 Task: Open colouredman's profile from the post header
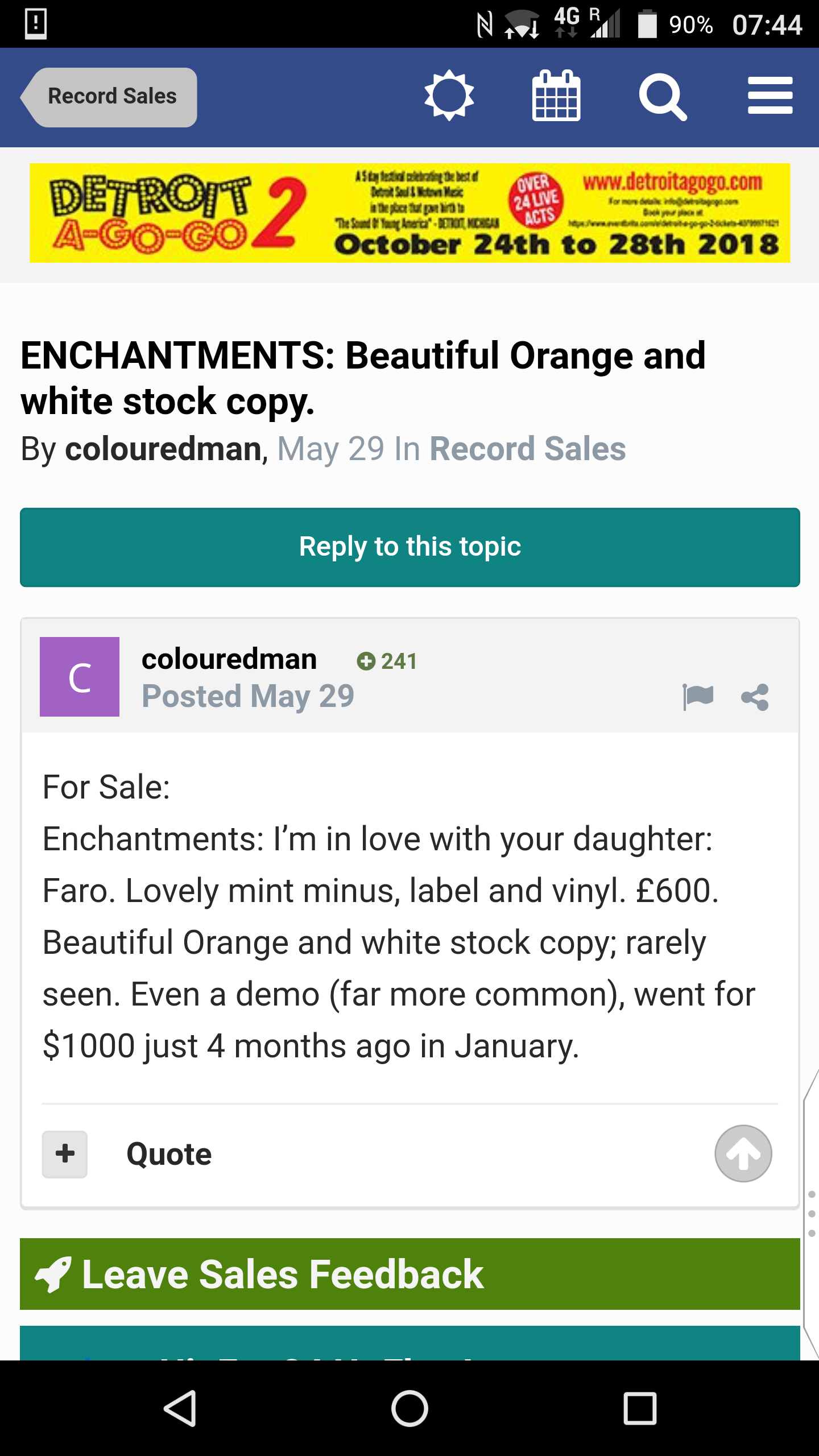tap(229, 659)
